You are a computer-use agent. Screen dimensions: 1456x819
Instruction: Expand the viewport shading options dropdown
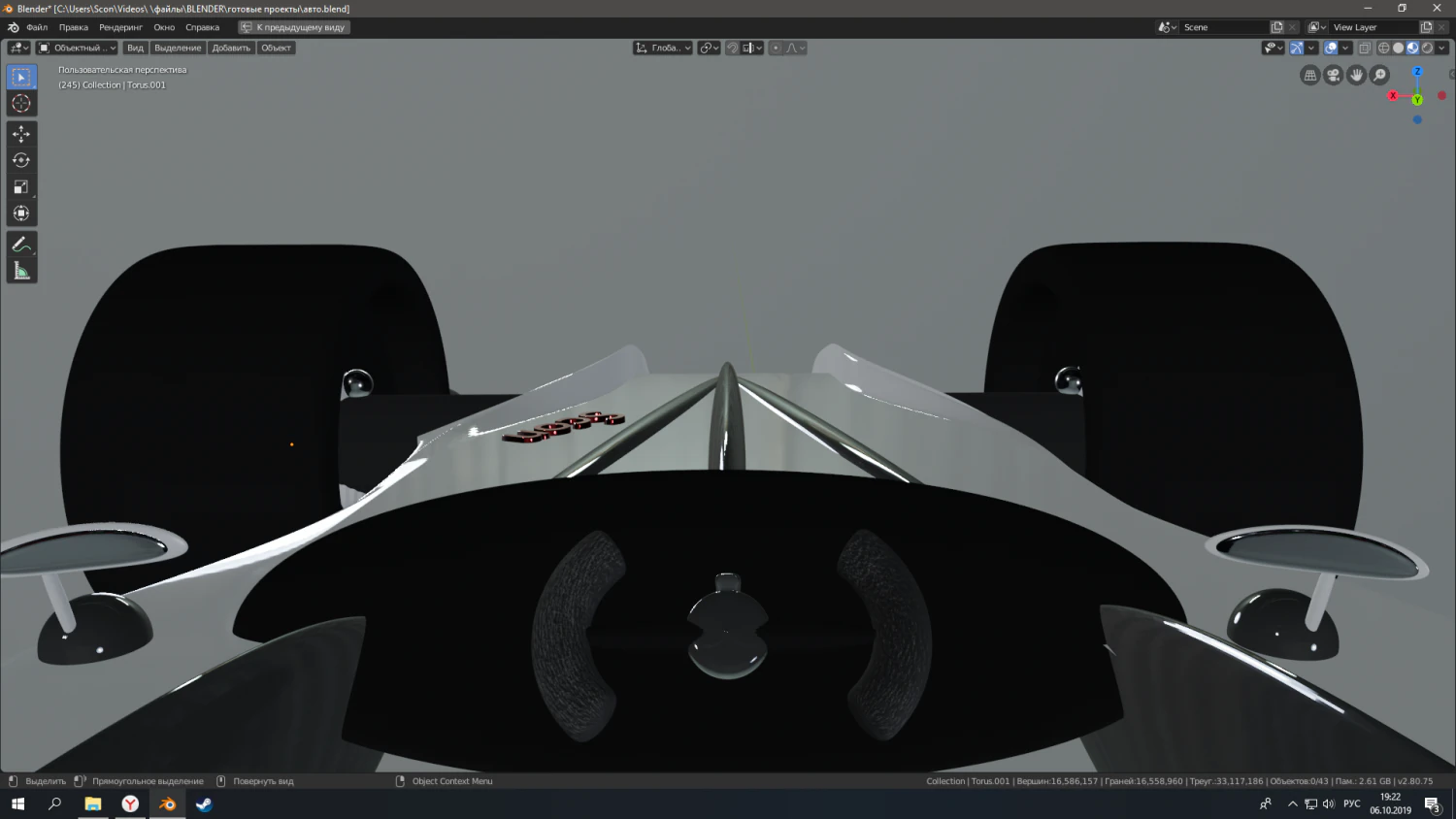pyautogui.click(x=1443, y=48)
